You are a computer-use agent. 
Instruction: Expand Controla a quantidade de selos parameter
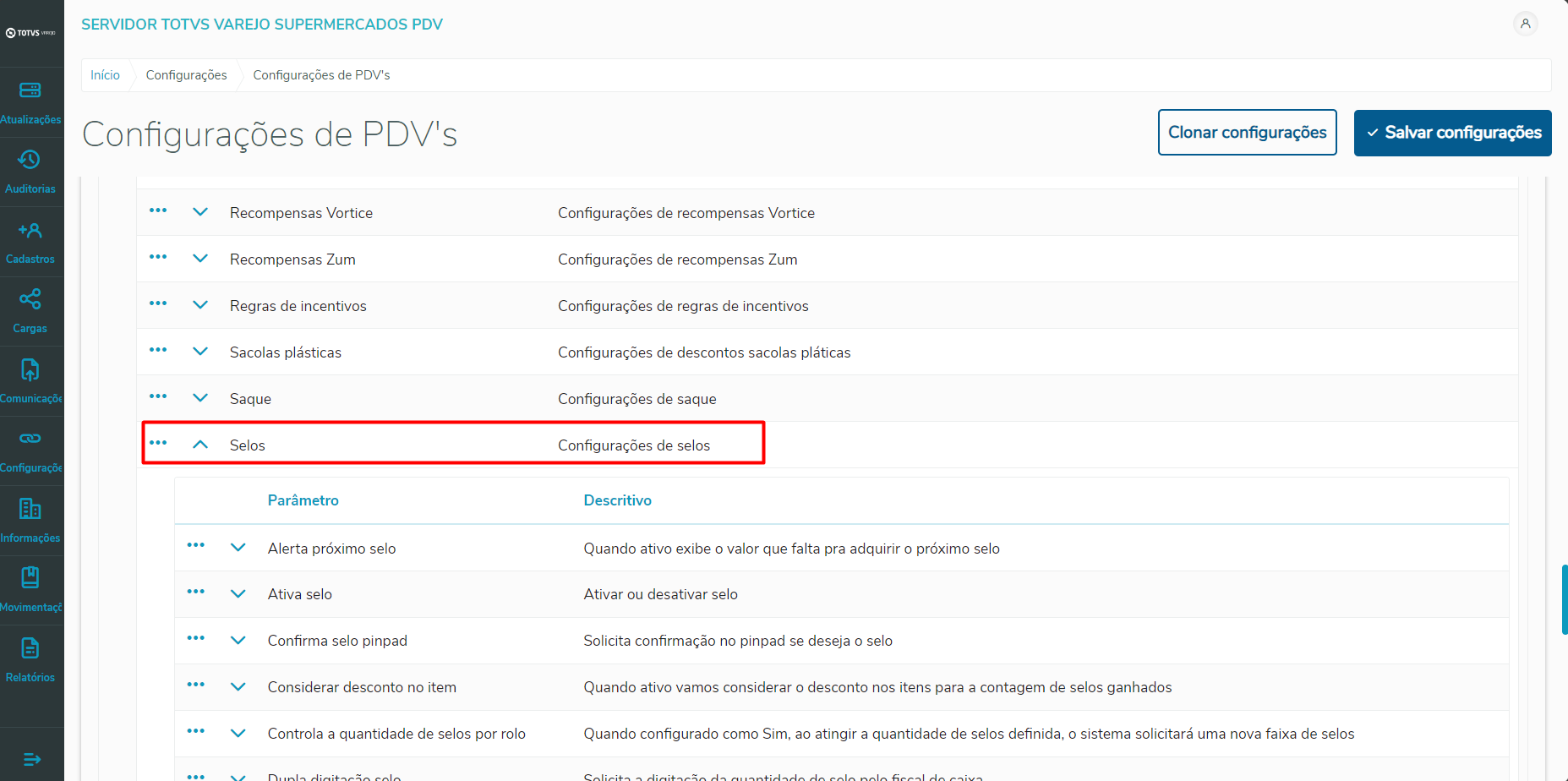[238, 734]
